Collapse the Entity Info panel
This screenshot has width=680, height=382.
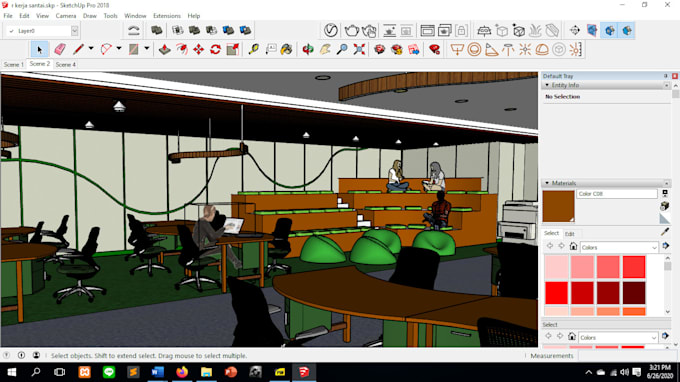pyautogui.click(x=547, y=85)
